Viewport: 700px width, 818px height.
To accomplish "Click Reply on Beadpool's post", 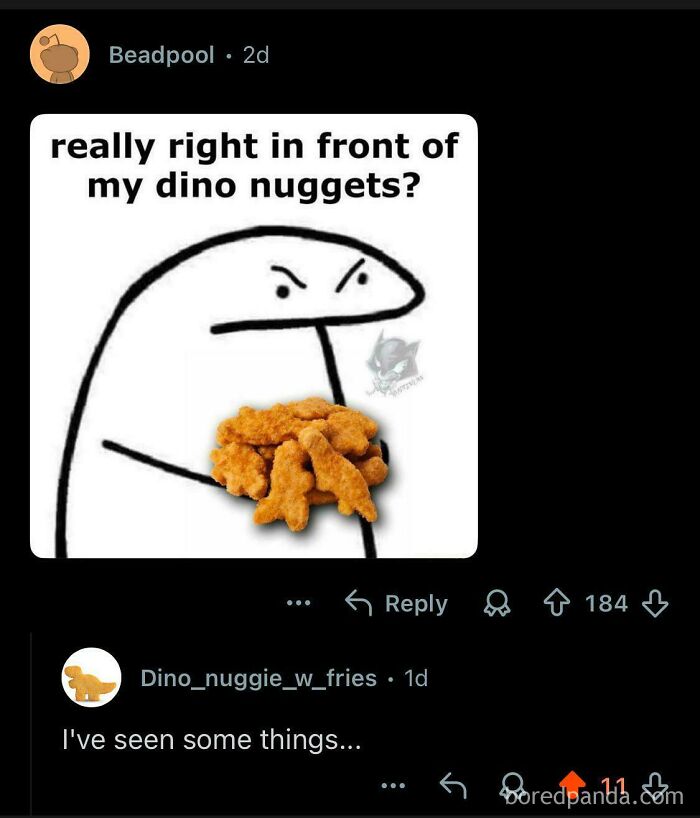I will (x=405, y=603).
